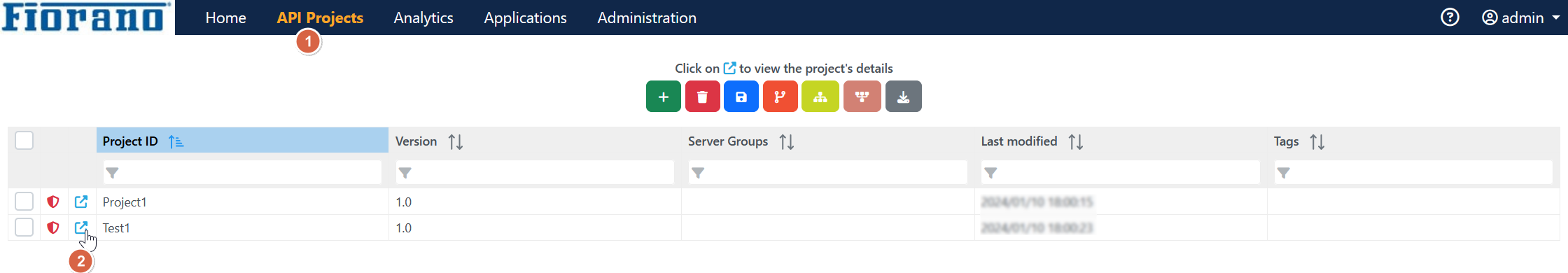1568x273 pixels.
Task: Click the red shield icon for Project1
Action: point(53,202)
